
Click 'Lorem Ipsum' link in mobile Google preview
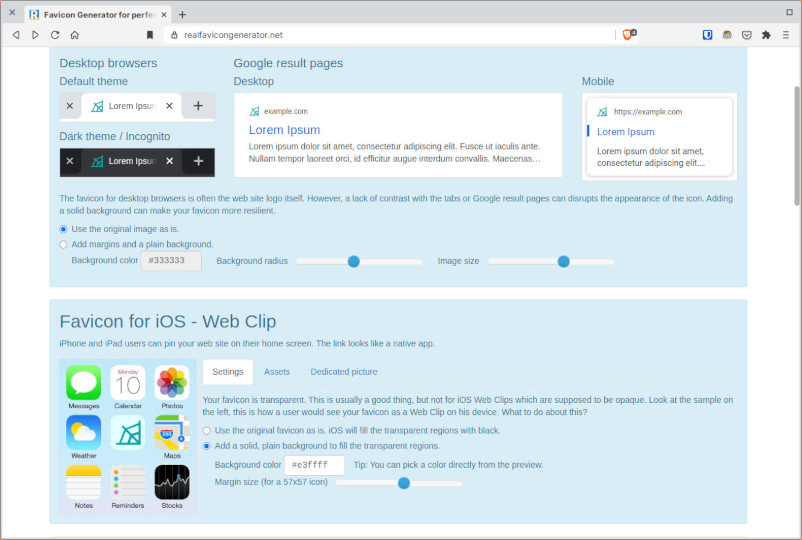click(626, 132)
